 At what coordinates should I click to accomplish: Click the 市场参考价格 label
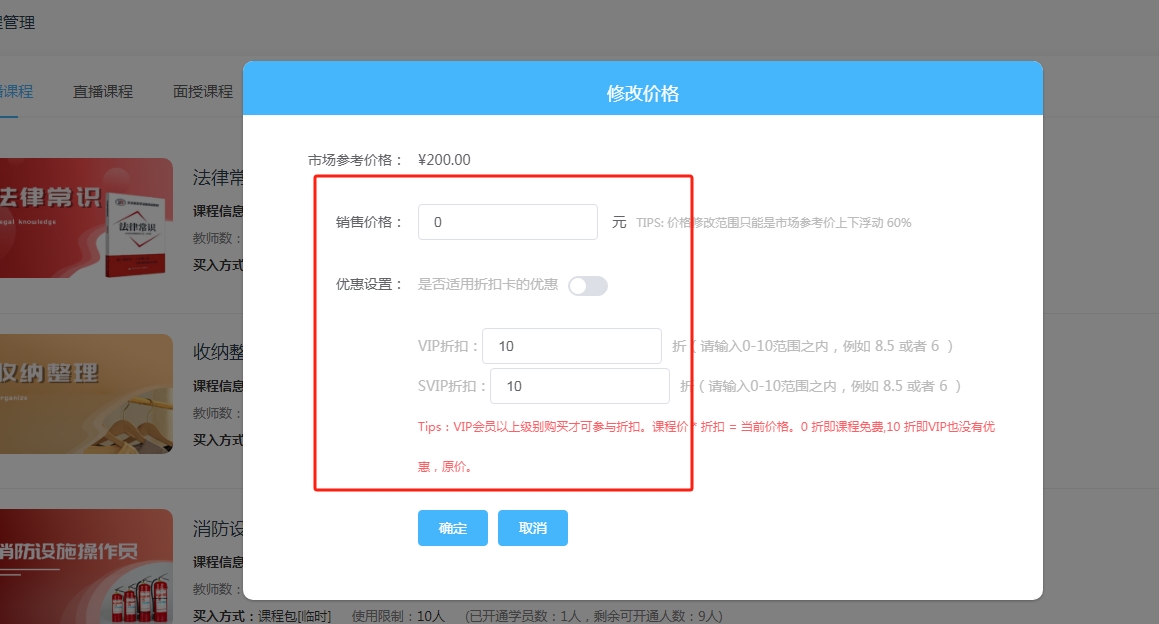(355, 160)
